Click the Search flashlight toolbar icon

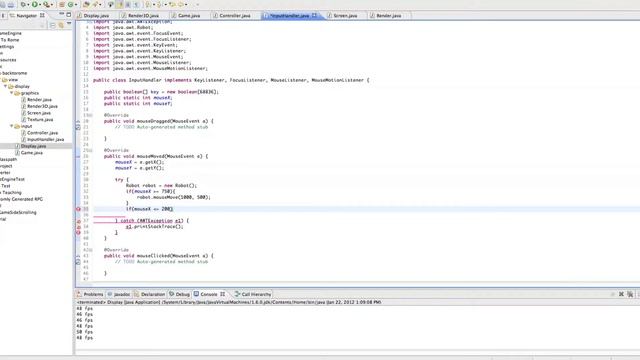click(x=95, y=4)
